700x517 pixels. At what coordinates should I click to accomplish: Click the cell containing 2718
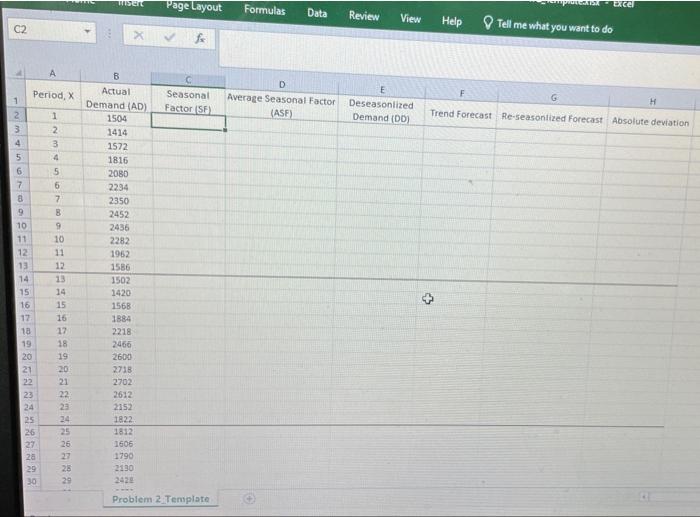122,369
